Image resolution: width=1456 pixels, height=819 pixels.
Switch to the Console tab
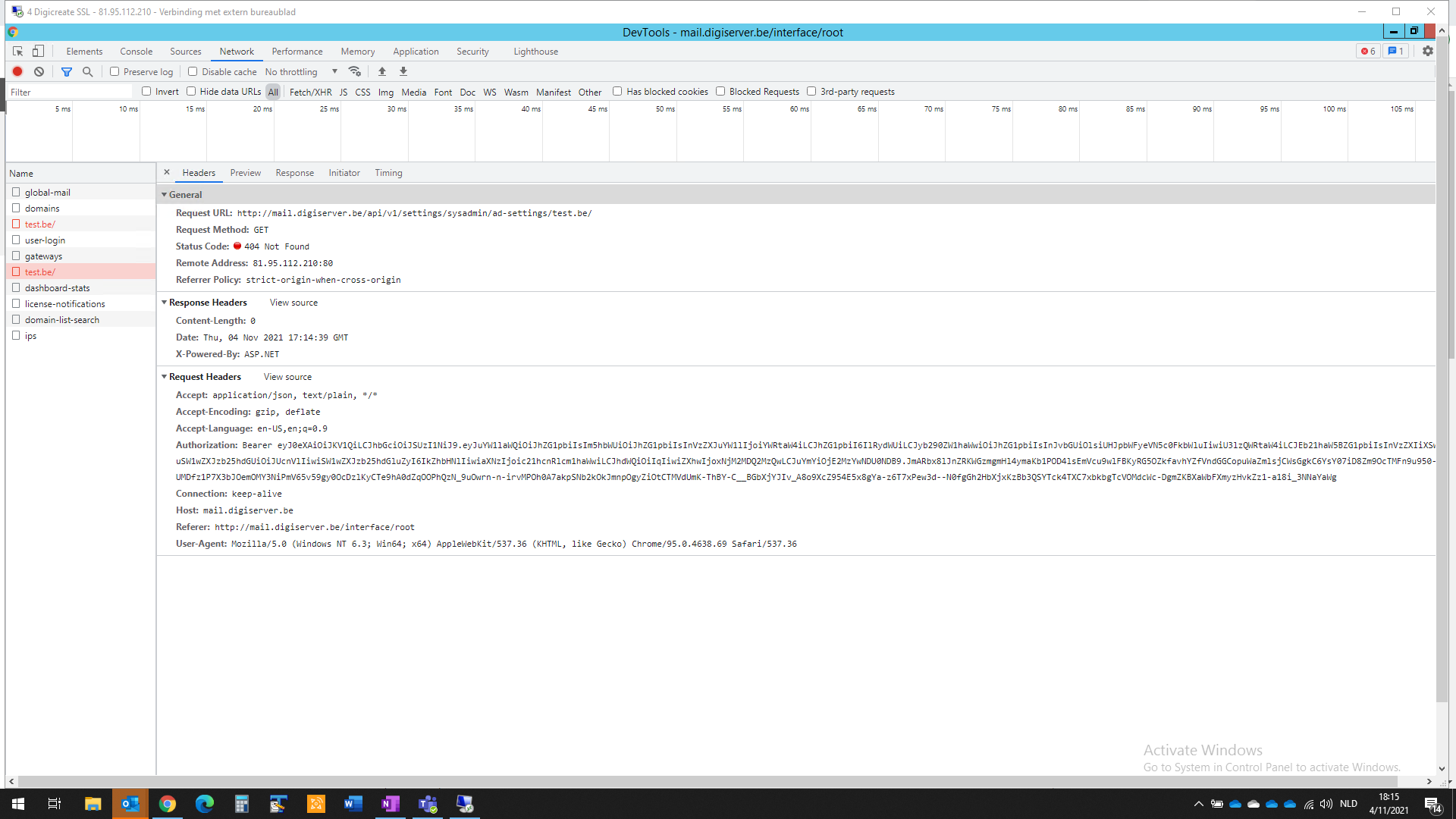136,52
